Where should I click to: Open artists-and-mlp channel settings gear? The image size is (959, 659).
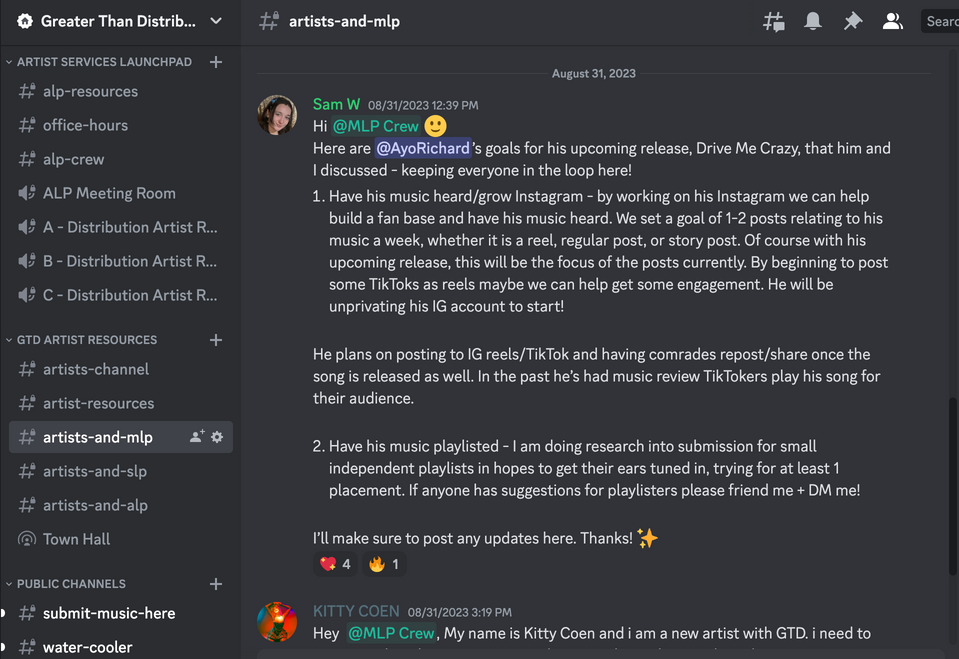click(x=217, y=437)
